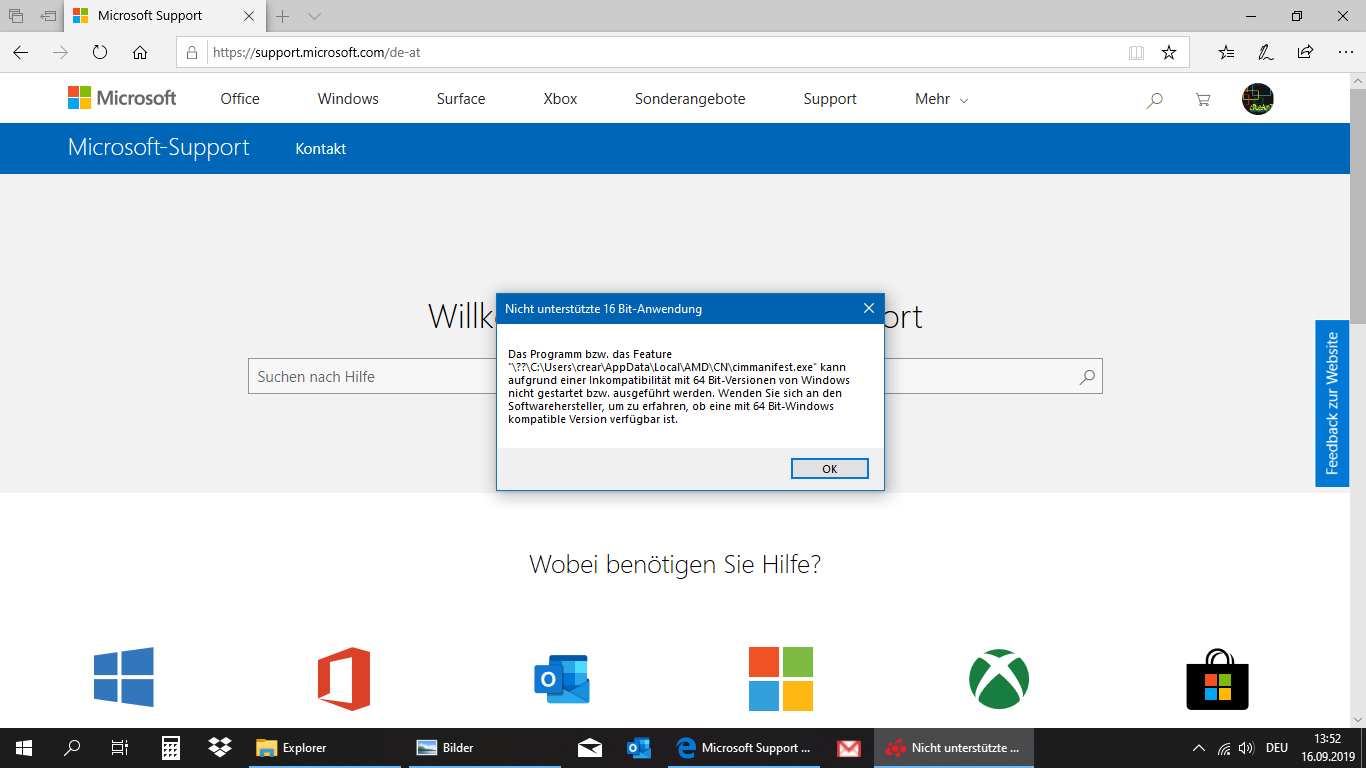The height and width of the screenshot is (768, 1366).
Task: Open Feedback zur Website side tab
Action: point(1332,404)
